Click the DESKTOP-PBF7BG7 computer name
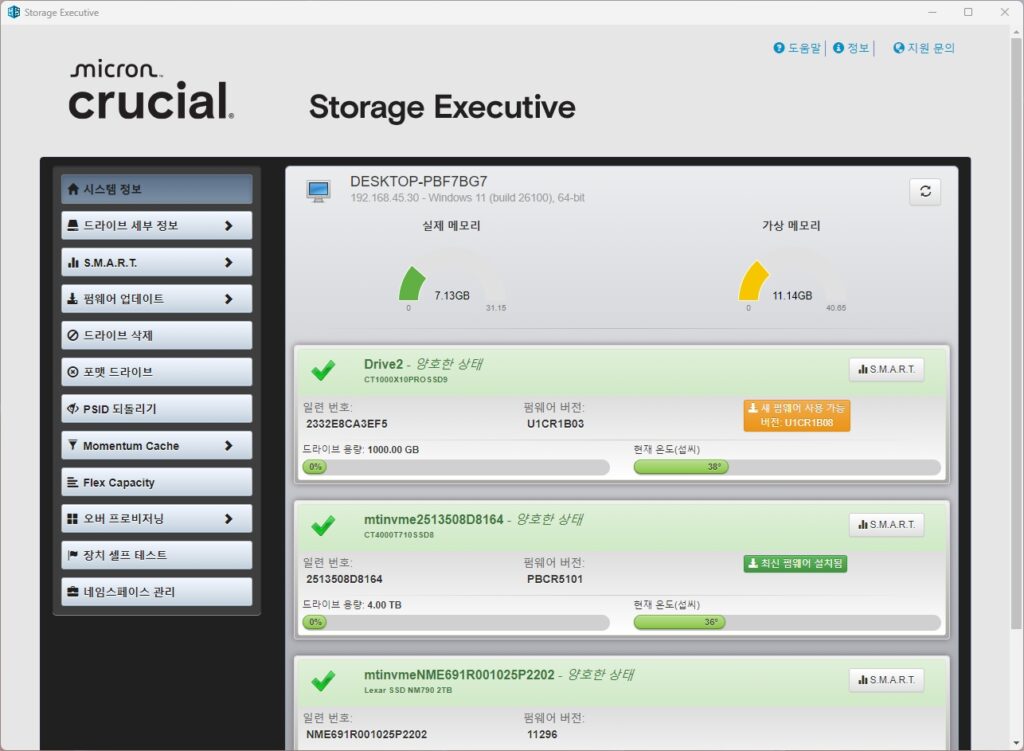This screenshot has height=751, width=1024. (419, 182)
